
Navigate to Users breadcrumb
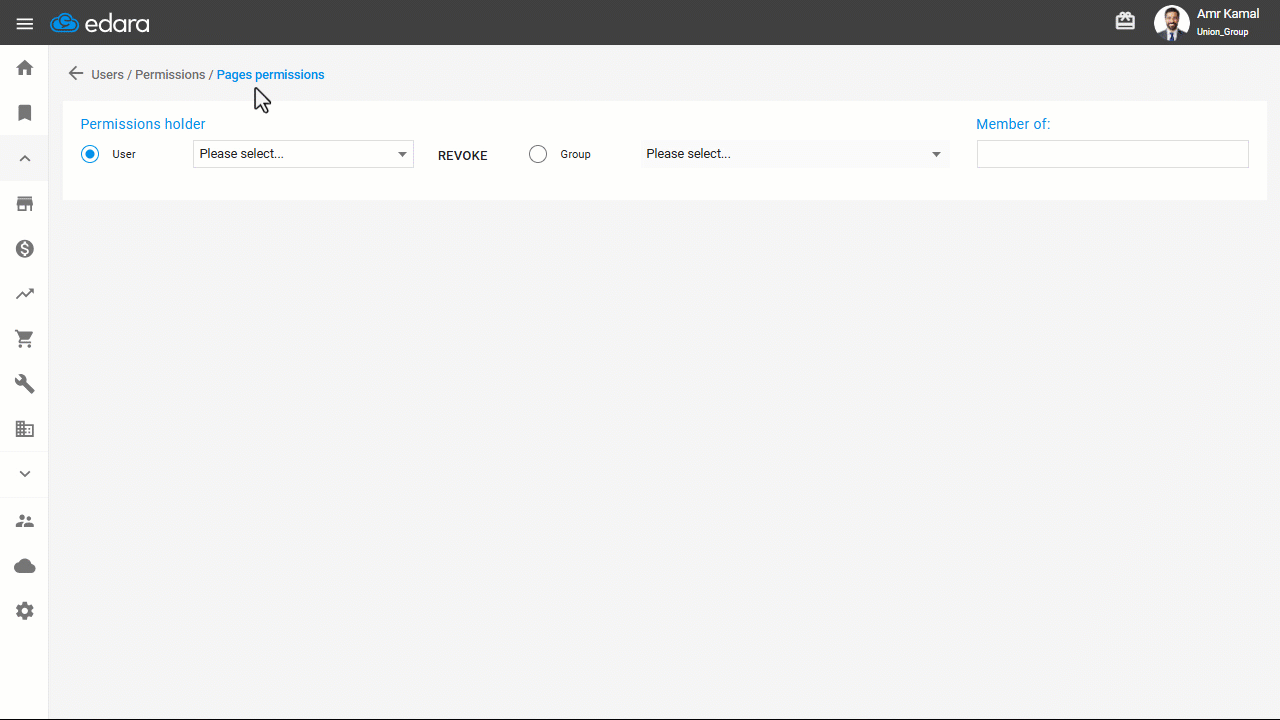[107, 75]
